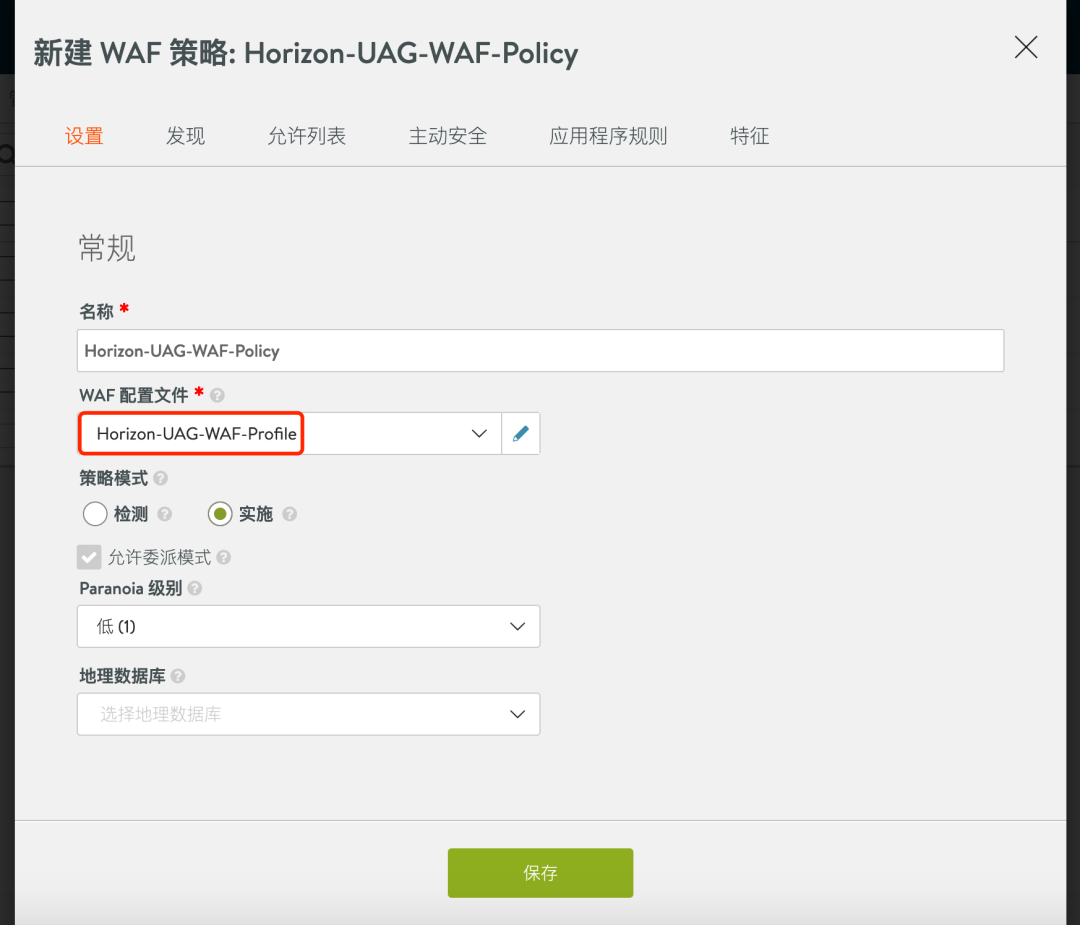Click the 名称 input field
The image size is (1080, 925).
pyautogui.click(x=541, y=351)
